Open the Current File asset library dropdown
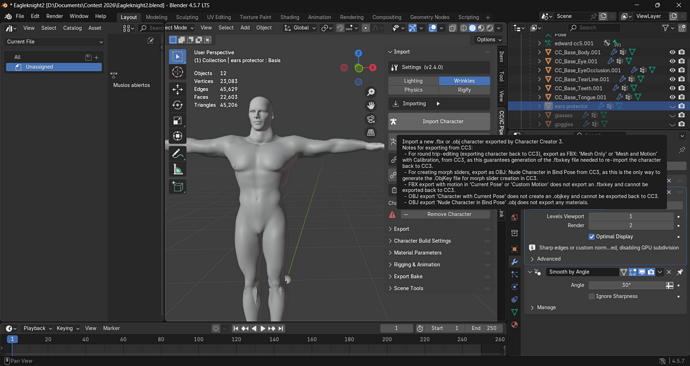The height and width of the screenshot is (366, 690). [x=54, y=42]
